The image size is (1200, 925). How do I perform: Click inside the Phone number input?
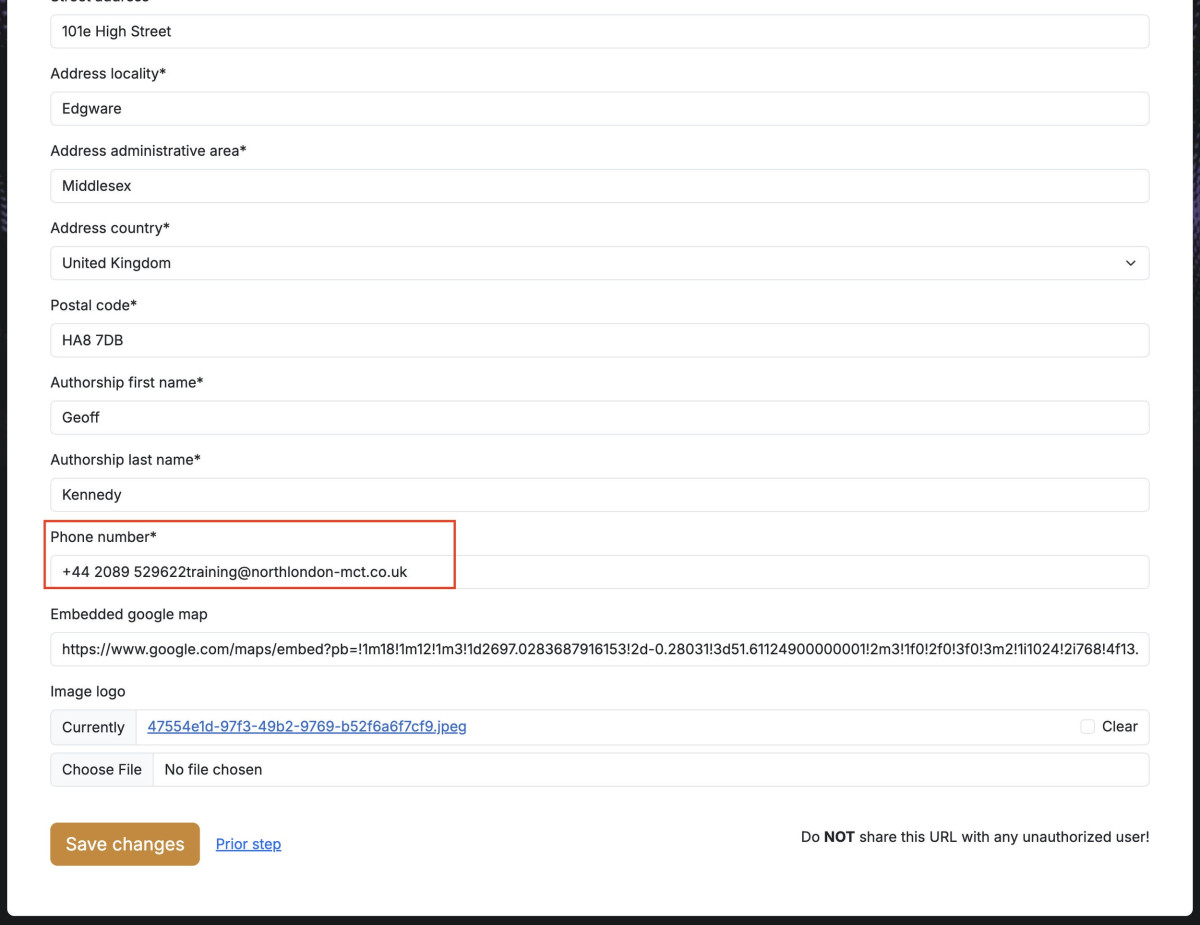click(599, 572)
